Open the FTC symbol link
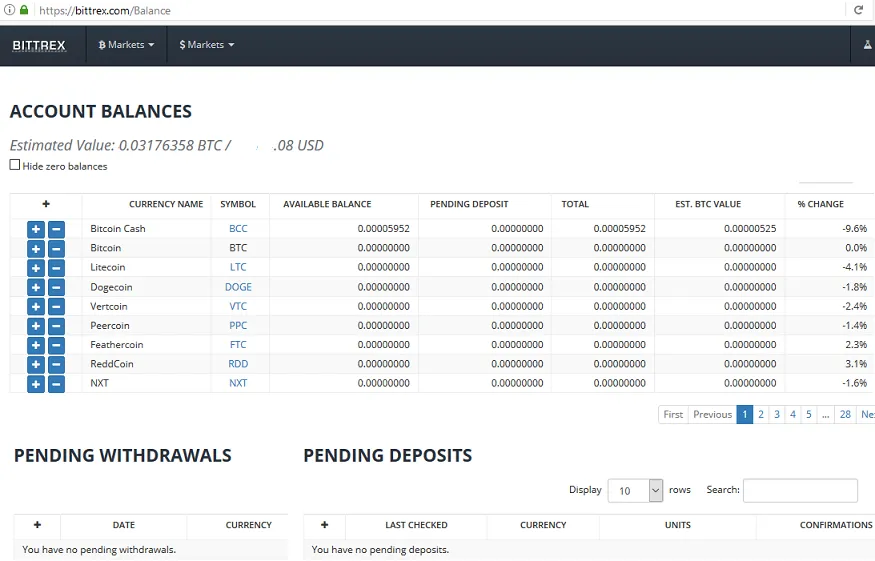The image size is (875, 561). pos(238,344)
